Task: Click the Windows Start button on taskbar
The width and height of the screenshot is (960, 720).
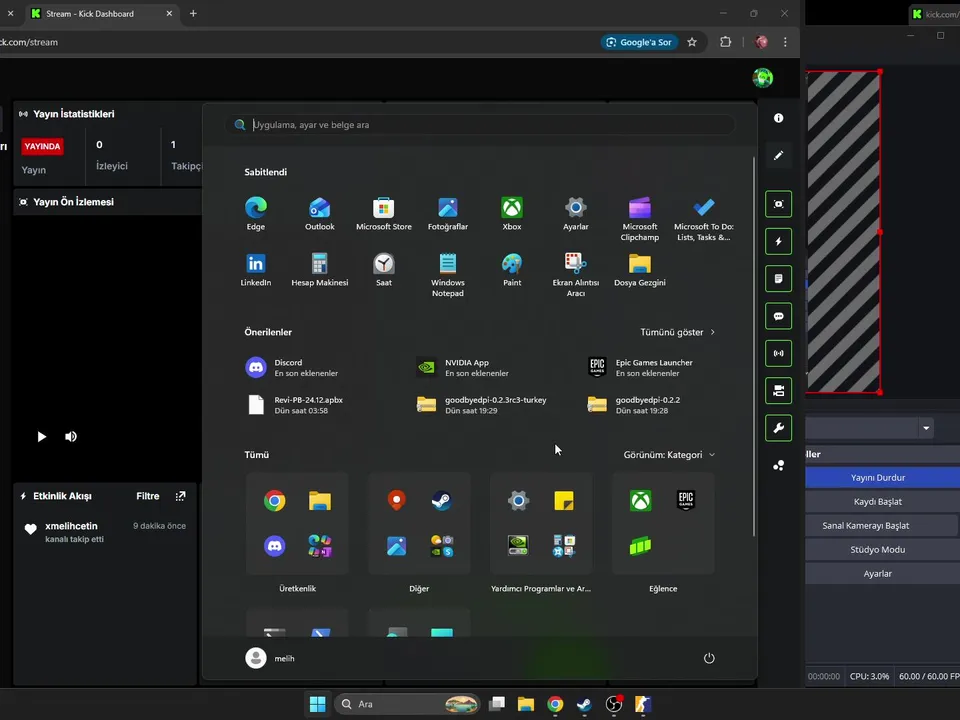Action: click(x=317, y=704)
